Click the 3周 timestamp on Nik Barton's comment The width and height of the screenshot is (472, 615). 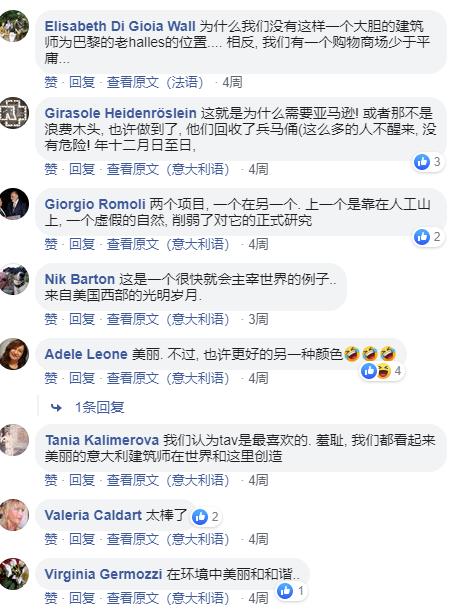[258, 319]
